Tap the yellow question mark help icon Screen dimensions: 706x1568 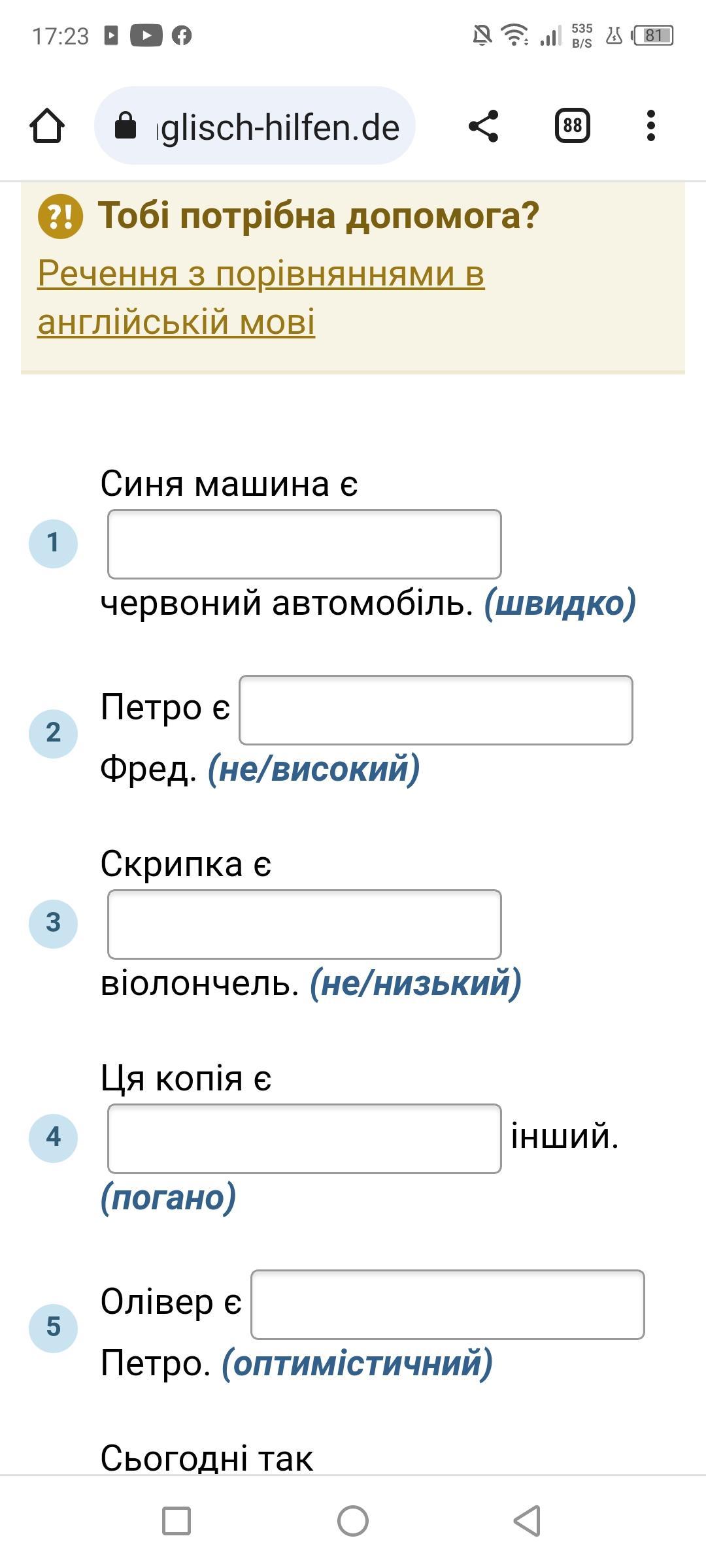[60, 216]
